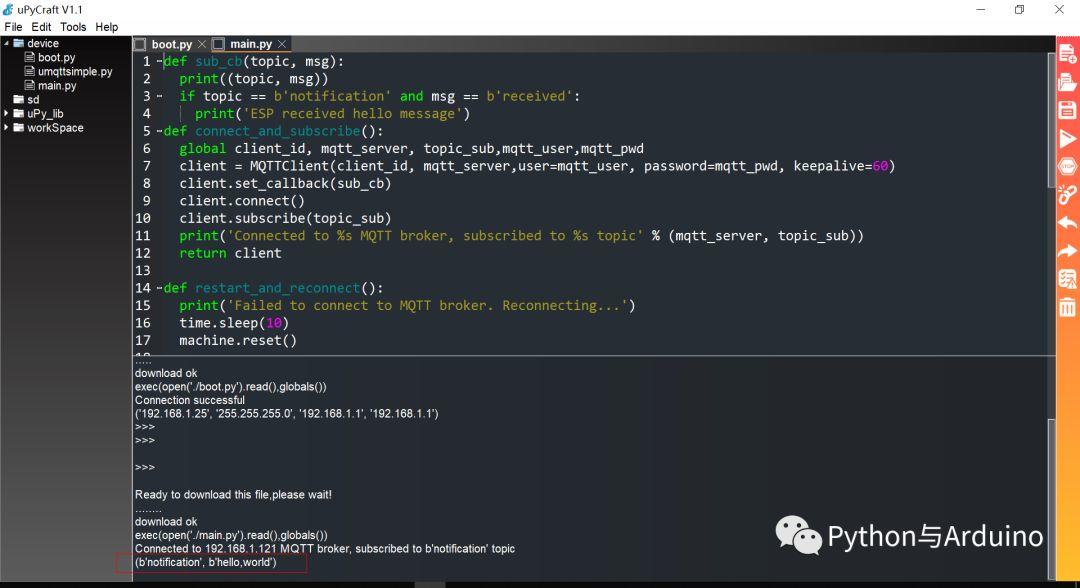Click the file icon beside main.py in tree
Viewport: 1080px width, 588px height.
coord(30,85)
